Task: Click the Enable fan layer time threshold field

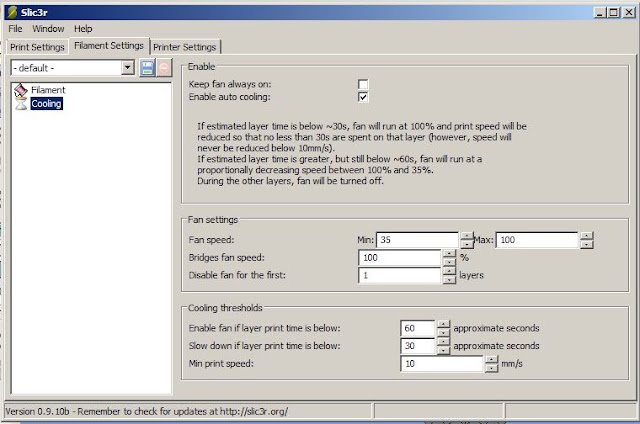Action: coord(418,329)
